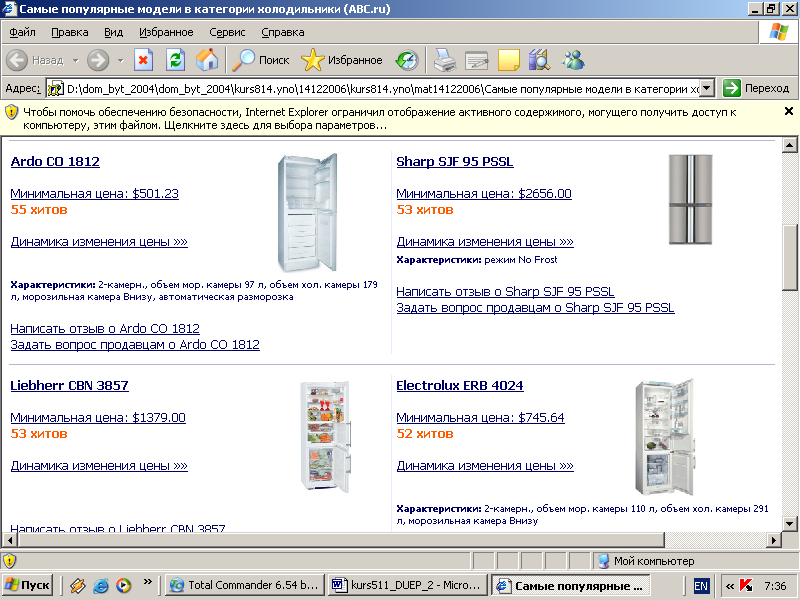Switch to kurs511_DUEP_2 Word taskbar button
800x600 pixels.
point(407,585)
